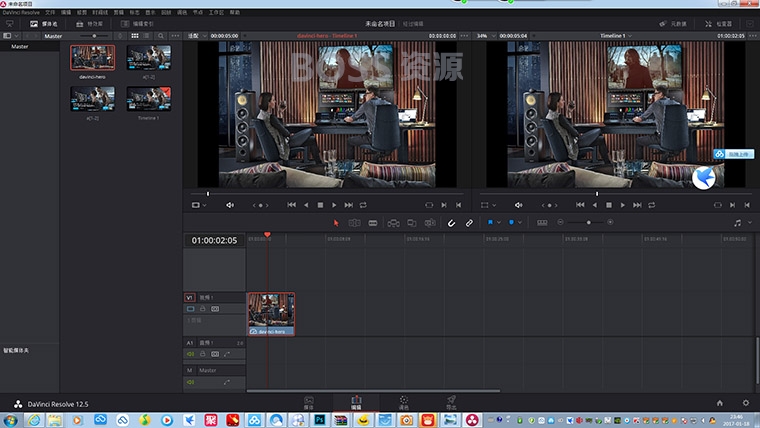Open the Inspector panel button at top-right

(x=719, y=24)
